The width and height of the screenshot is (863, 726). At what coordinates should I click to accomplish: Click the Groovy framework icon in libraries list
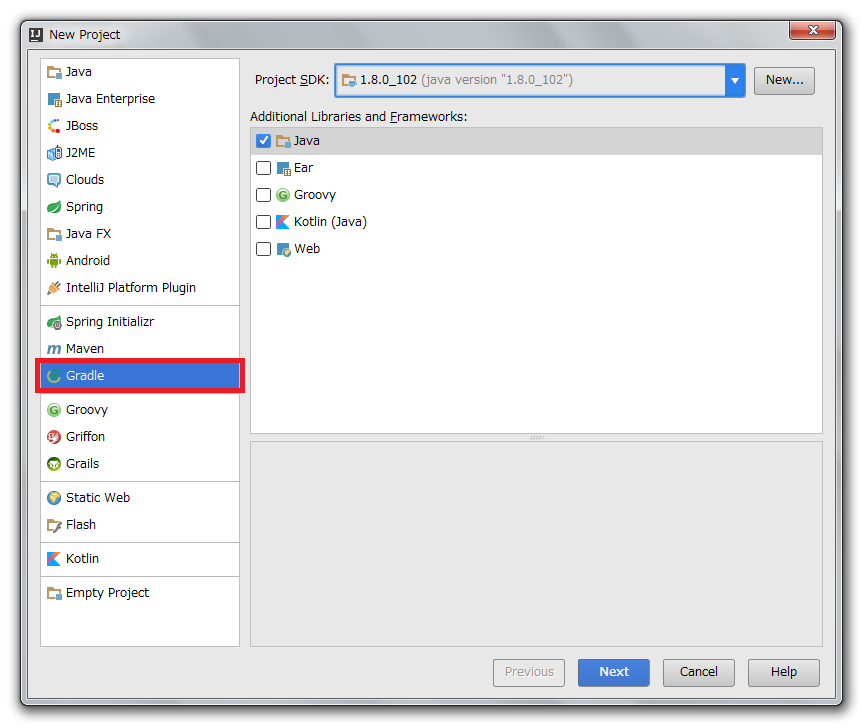[x=283, y=195]
